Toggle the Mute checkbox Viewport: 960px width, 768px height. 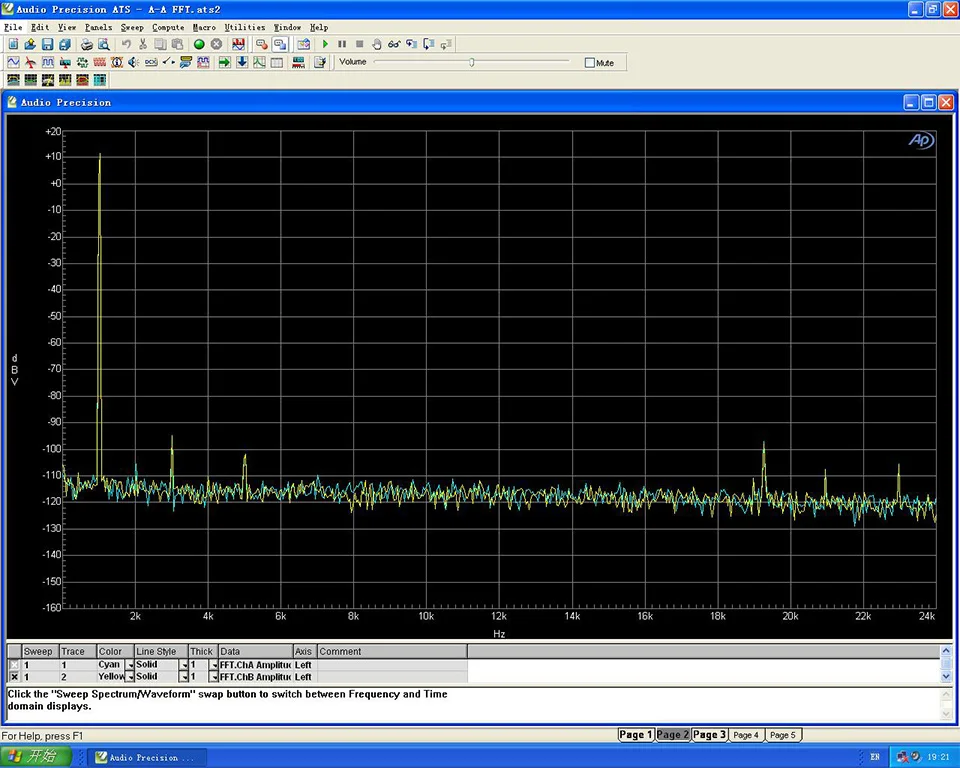(590, 63)
